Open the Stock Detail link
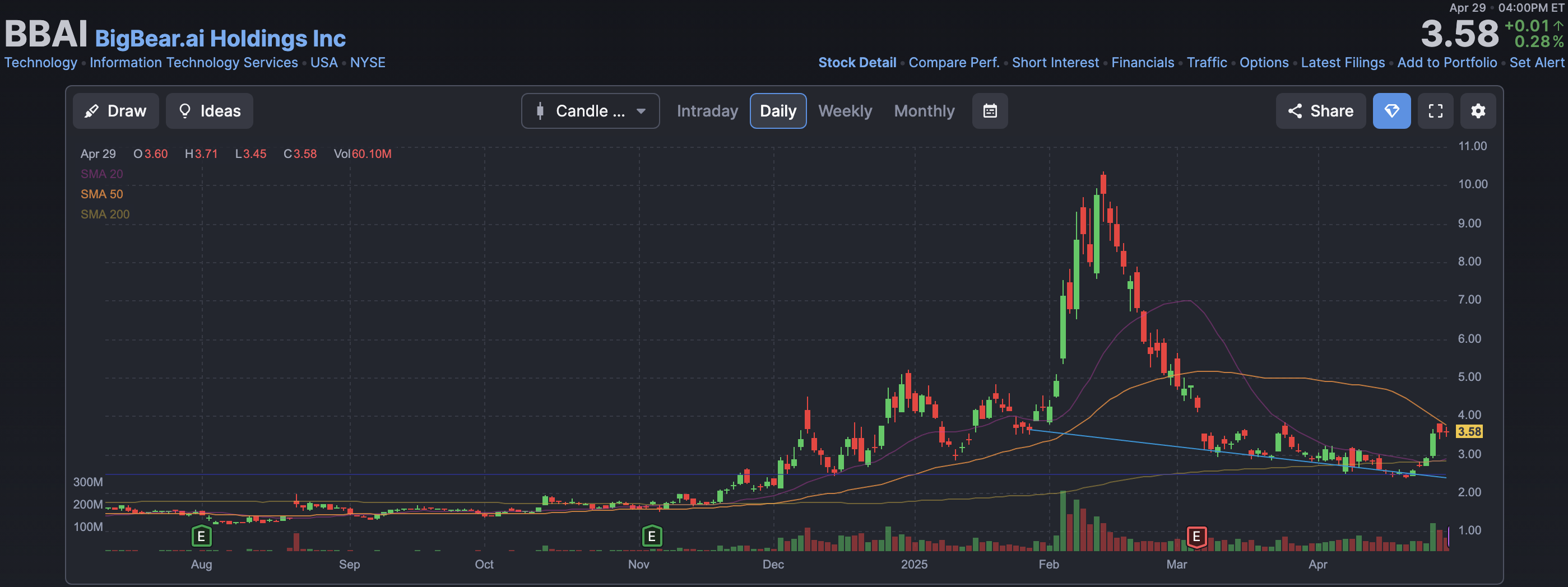Screen dimensions: 1568x587 point(857,63)
